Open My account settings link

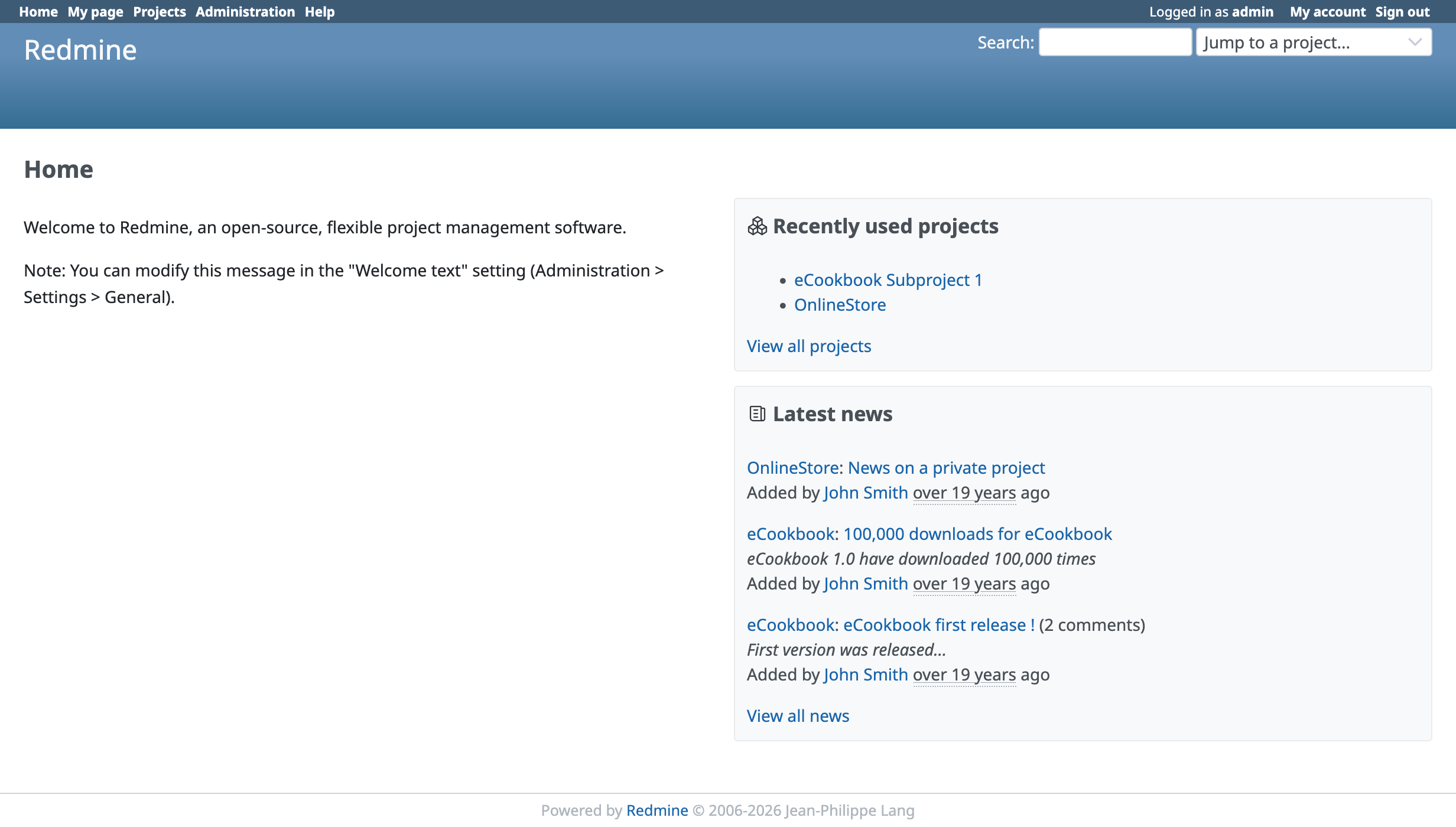(x=1327, y=12)
